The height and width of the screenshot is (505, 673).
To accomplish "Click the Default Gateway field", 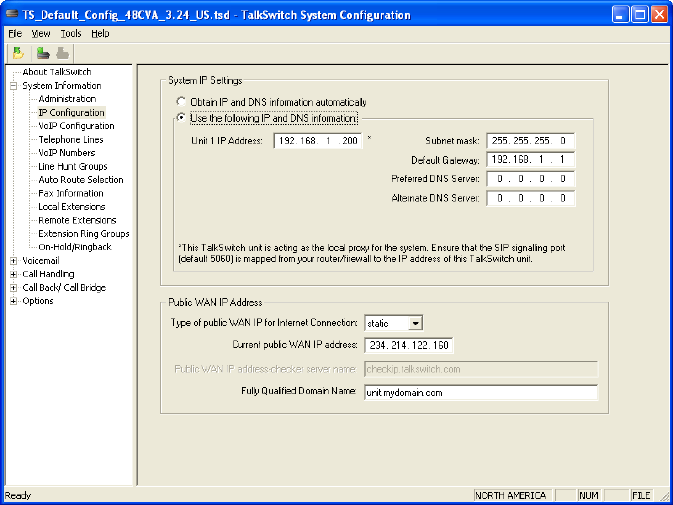I will (x=531, y=160).
